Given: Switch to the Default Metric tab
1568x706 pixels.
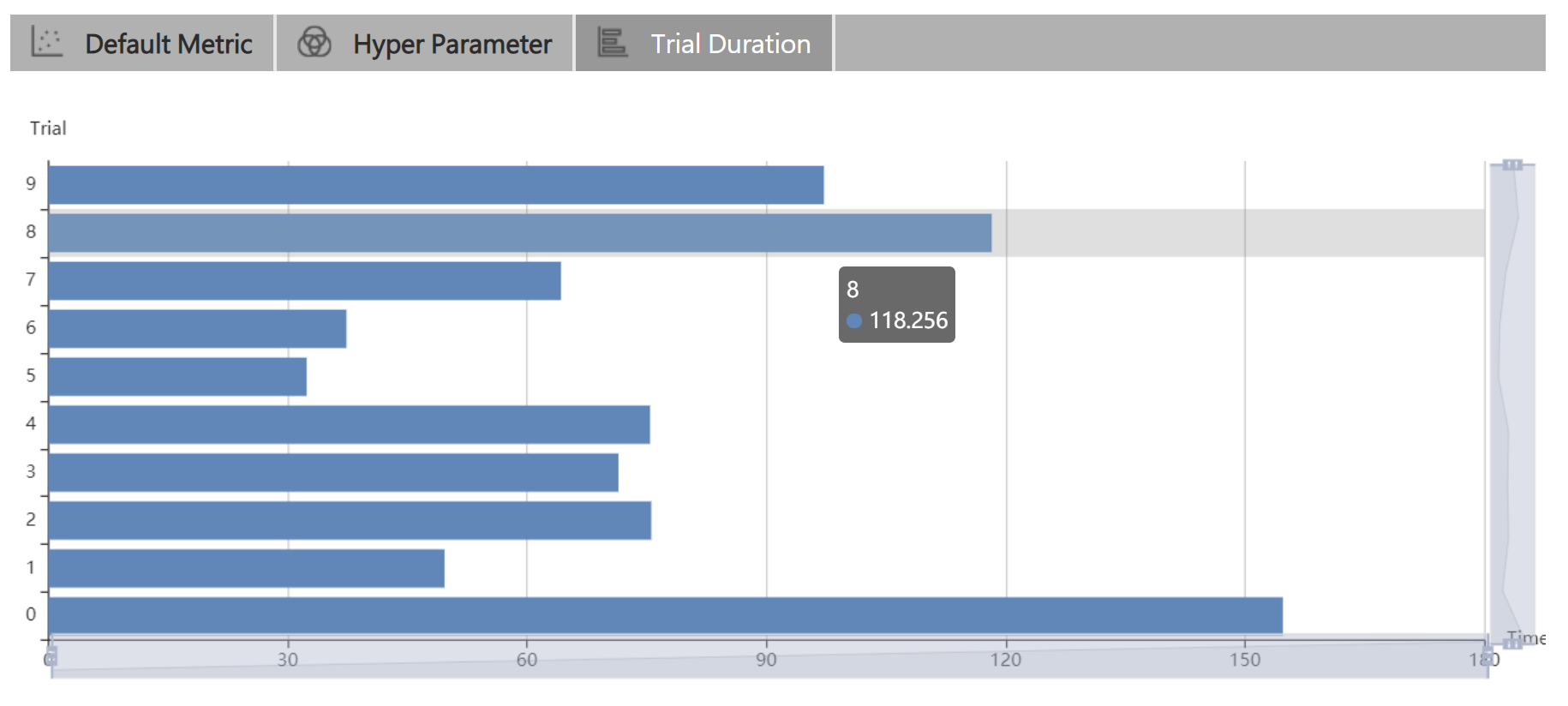Looking at the screenshot, I should click(168, 44).
